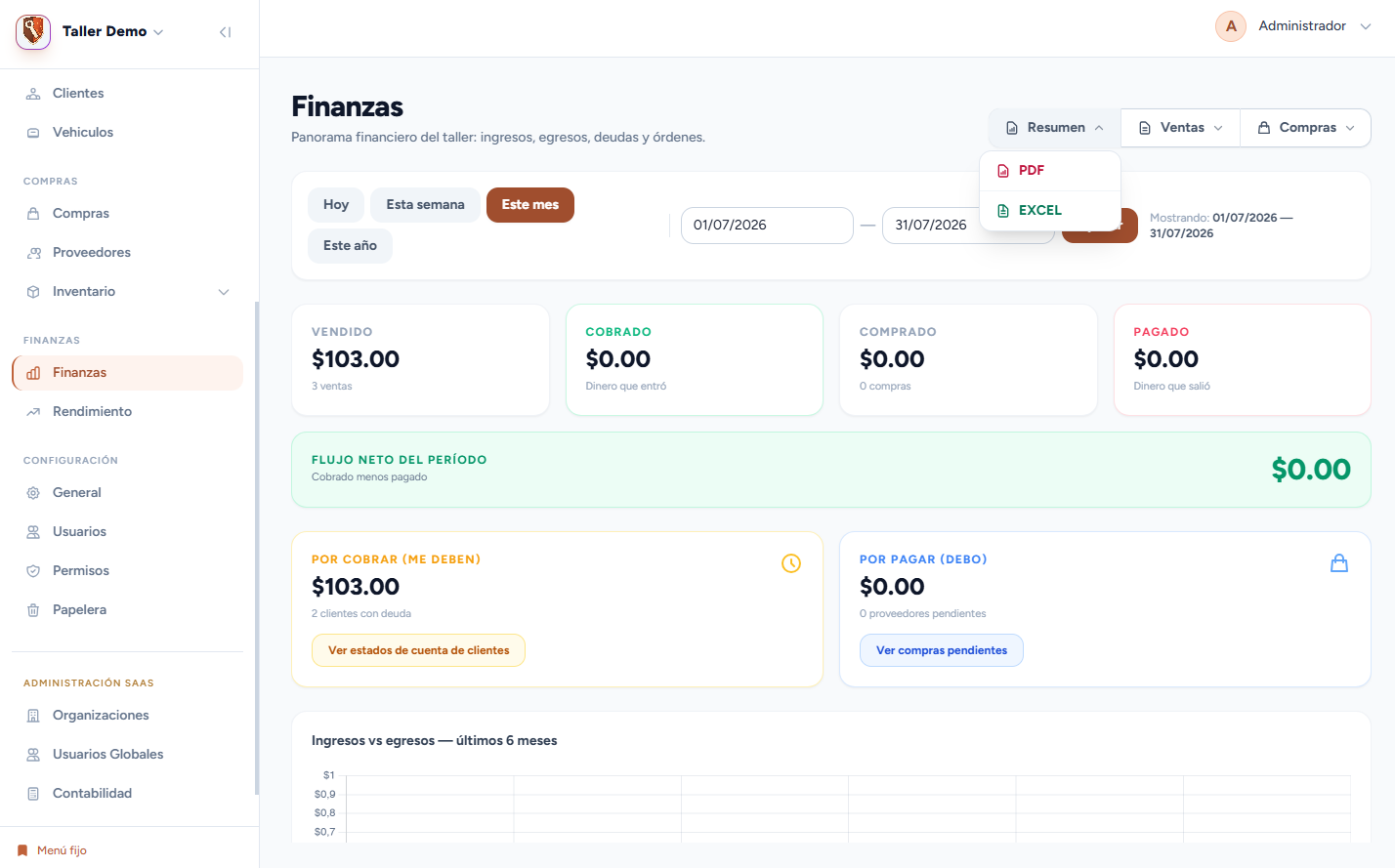Export the summary as EXCEL
The height and width of the screenshot is (868, 1395).
[1050, 211]
